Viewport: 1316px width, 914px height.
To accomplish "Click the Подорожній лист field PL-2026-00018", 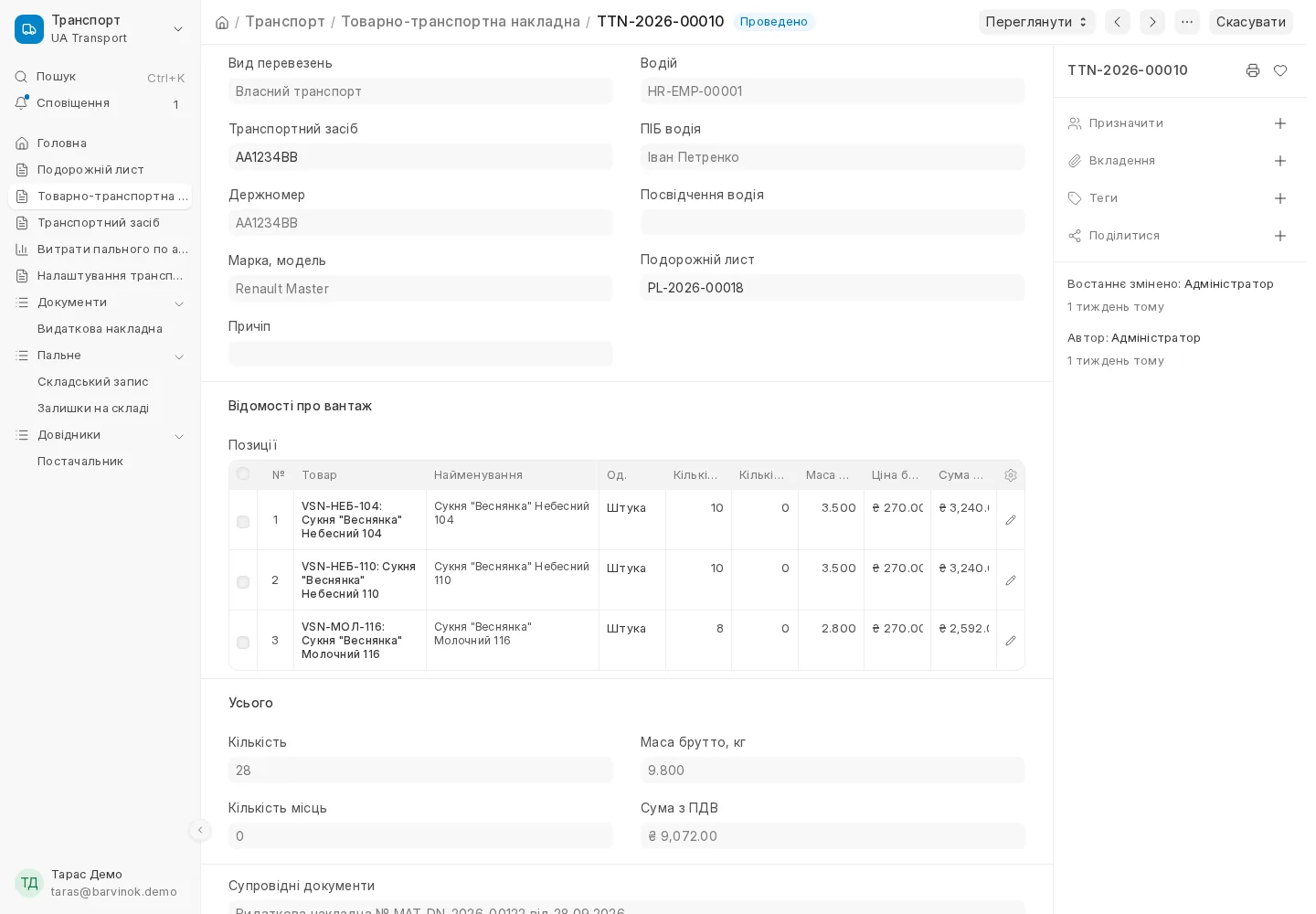I will click(x=833, y=288).
